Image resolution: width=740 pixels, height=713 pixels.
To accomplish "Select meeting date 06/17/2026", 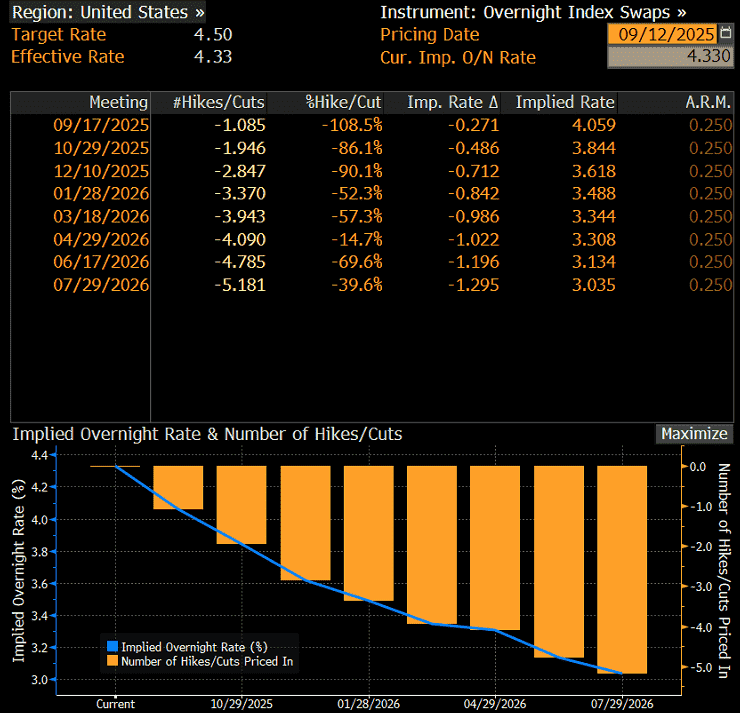I will click(x=101, y=262).
